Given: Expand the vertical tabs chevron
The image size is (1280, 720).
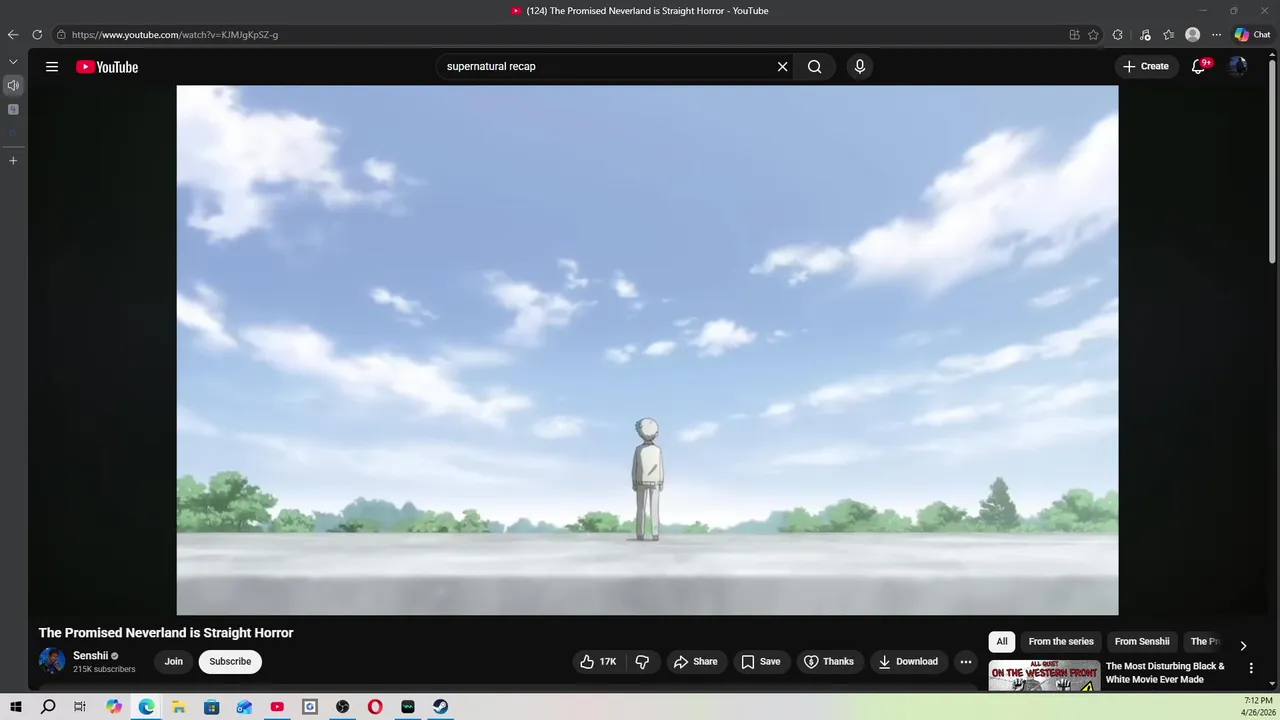Looking at the screenshot, I should coord(13,62).
